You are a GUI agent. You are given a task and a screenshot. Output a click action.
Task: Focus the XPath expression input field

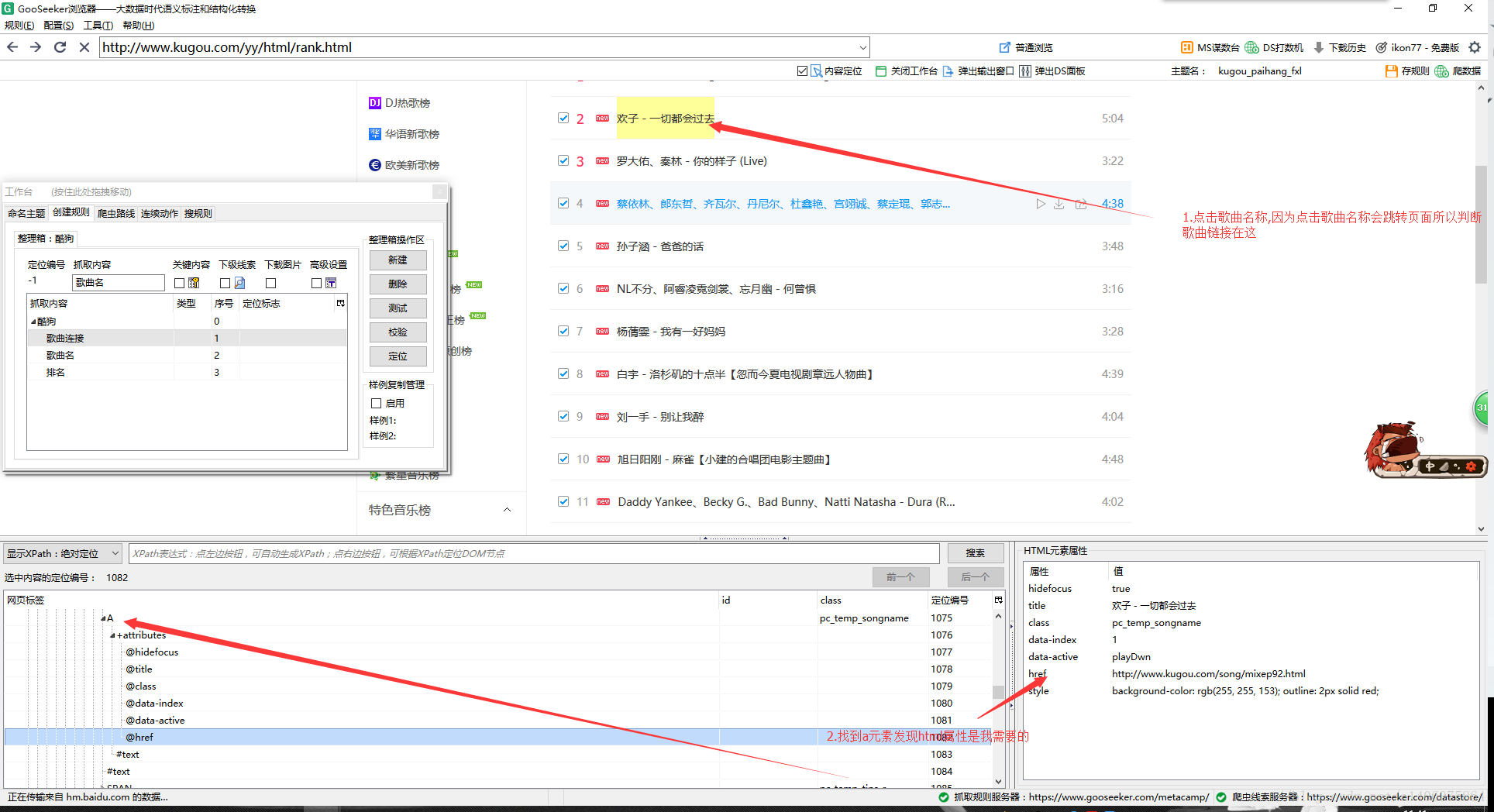pos(534,553)
